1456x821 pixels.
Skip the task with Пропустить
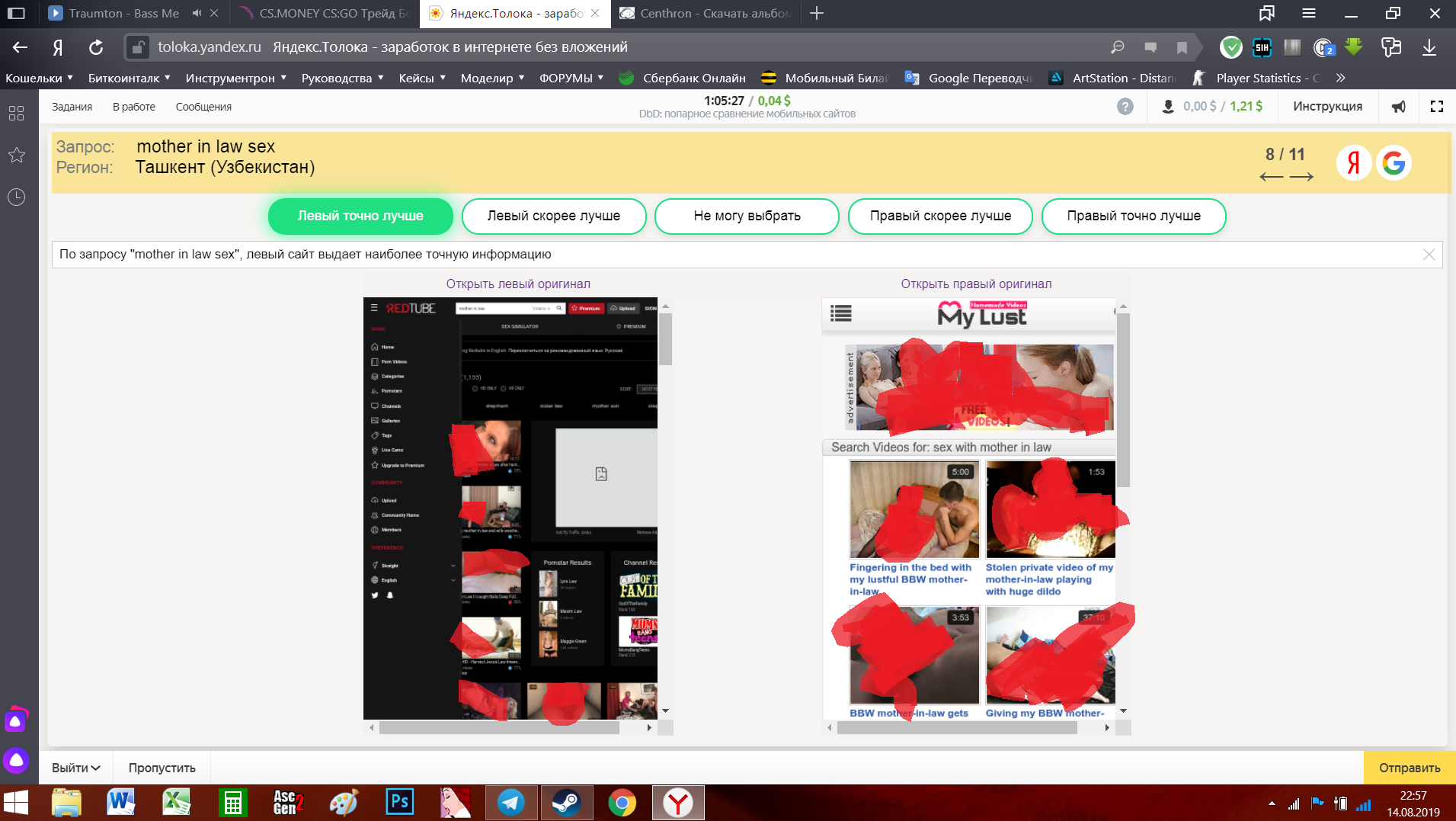coord(162,768)
